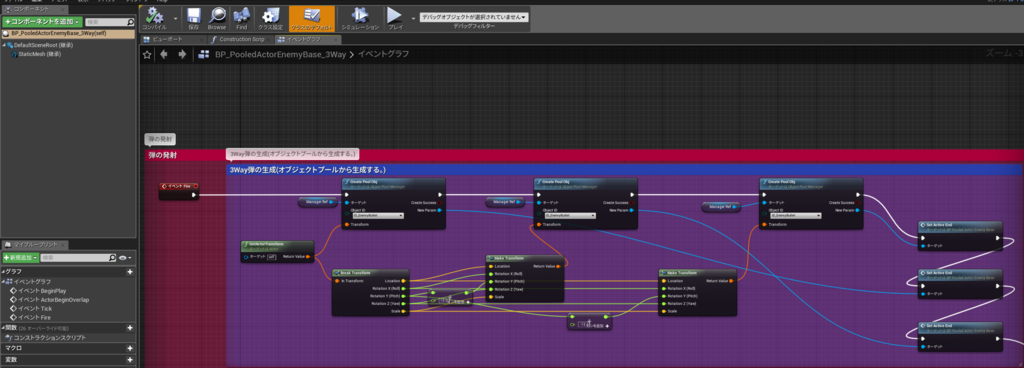Image resolution: width=1024 pixels, height=368 pixels.
Task: Select コンストラクションスクリプト under 関数
Action: (x=44, y=338)
